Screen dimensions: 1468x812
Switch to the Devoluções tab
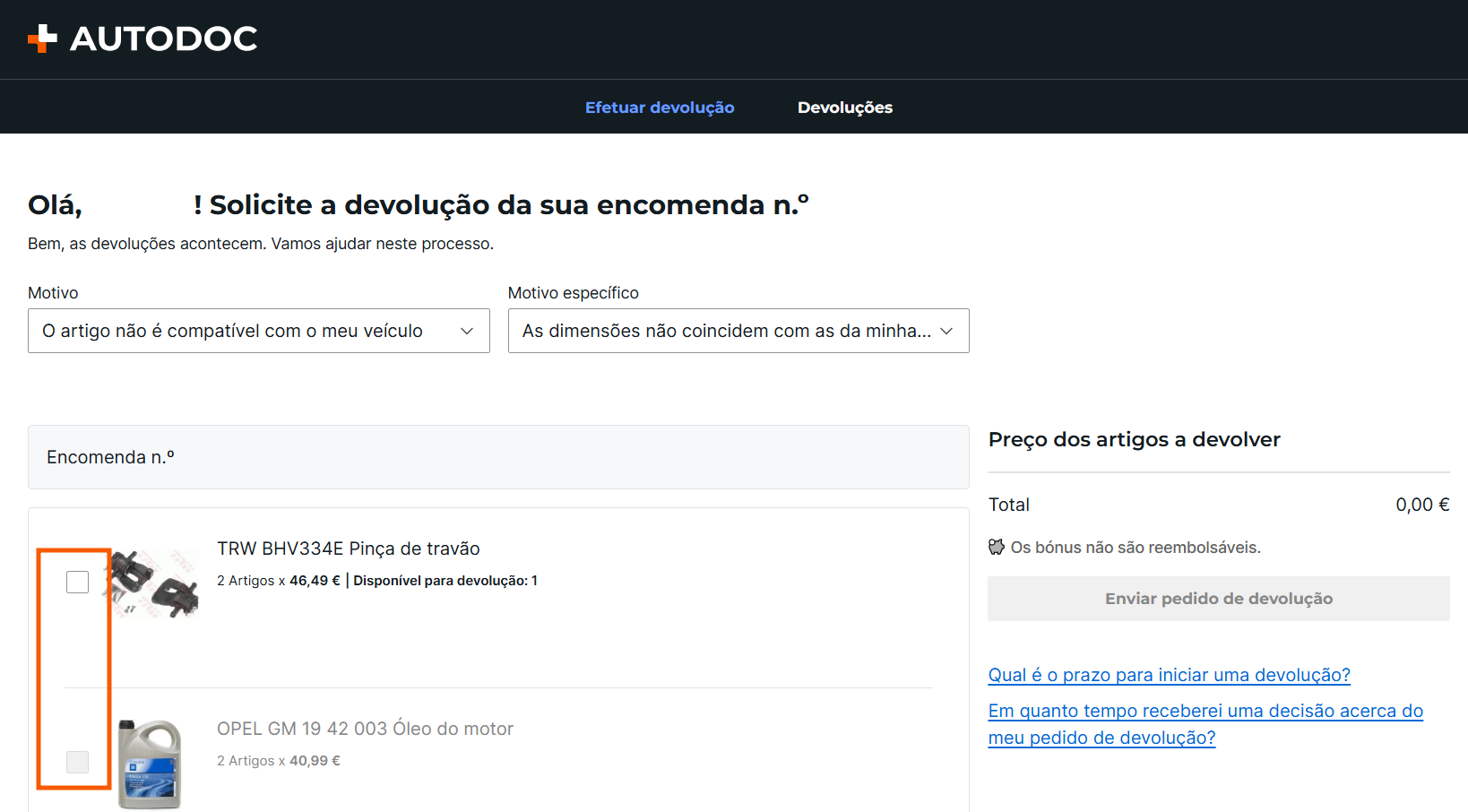[x=845, y=108]
